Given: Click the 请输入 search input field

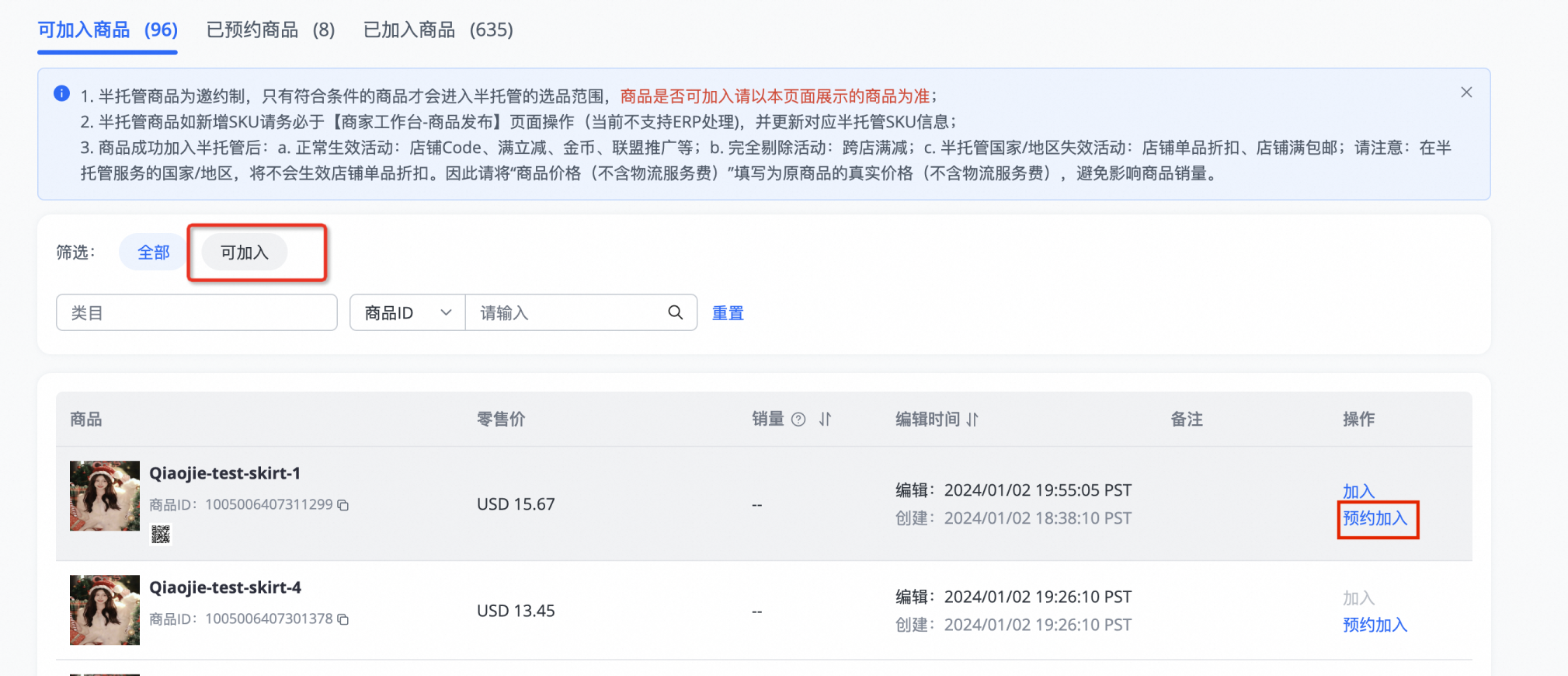Looking at the screenshot, I should point(565,312).
